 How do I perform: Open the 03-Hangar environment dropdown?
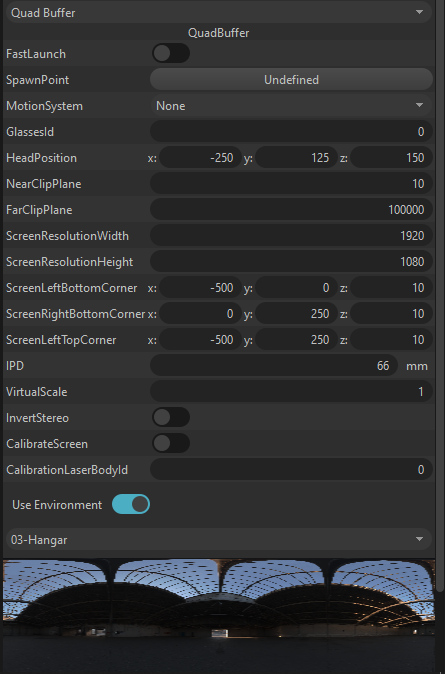[x=219, y=539]
